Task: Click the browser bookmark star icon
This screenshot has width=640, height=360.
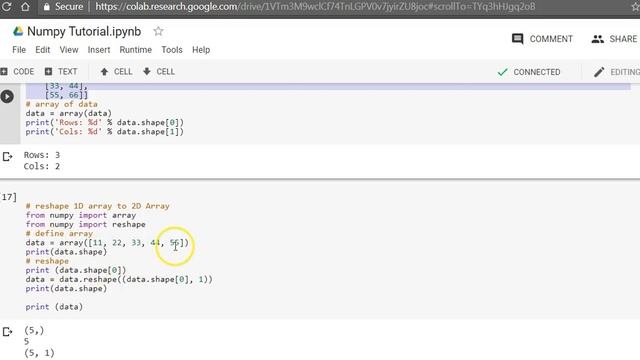Action: point(636,7)
